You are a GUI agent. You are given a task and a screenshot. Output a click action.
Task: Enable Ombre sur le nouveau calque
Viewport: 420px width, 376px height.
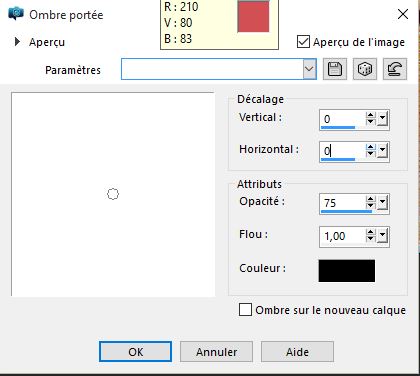(x=245, y=310)
